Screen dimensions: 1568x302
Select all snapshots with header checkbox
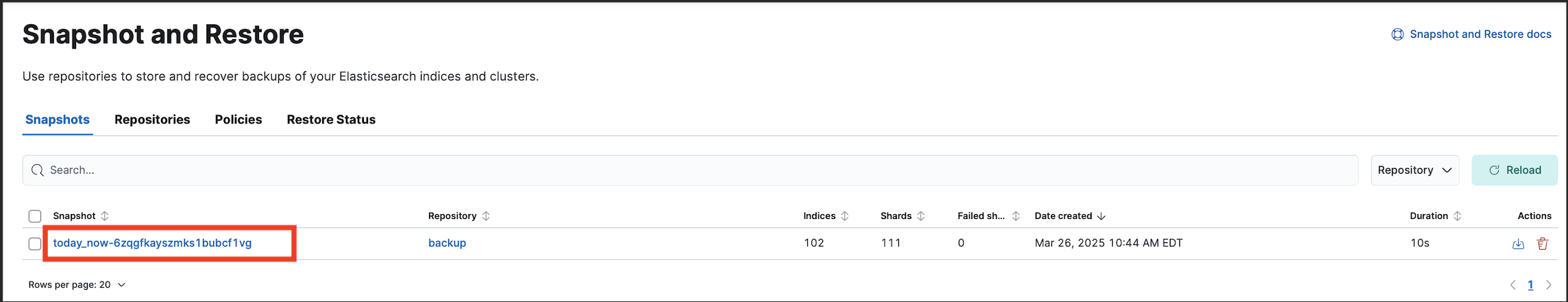(35, 216)
